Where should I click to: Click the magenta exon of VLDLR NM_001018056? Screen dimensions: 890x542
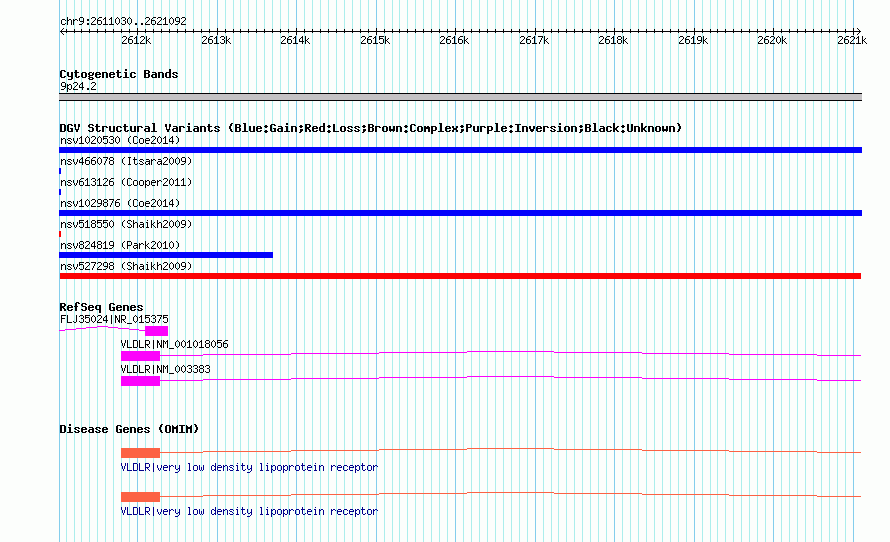[x=140, y=356]
